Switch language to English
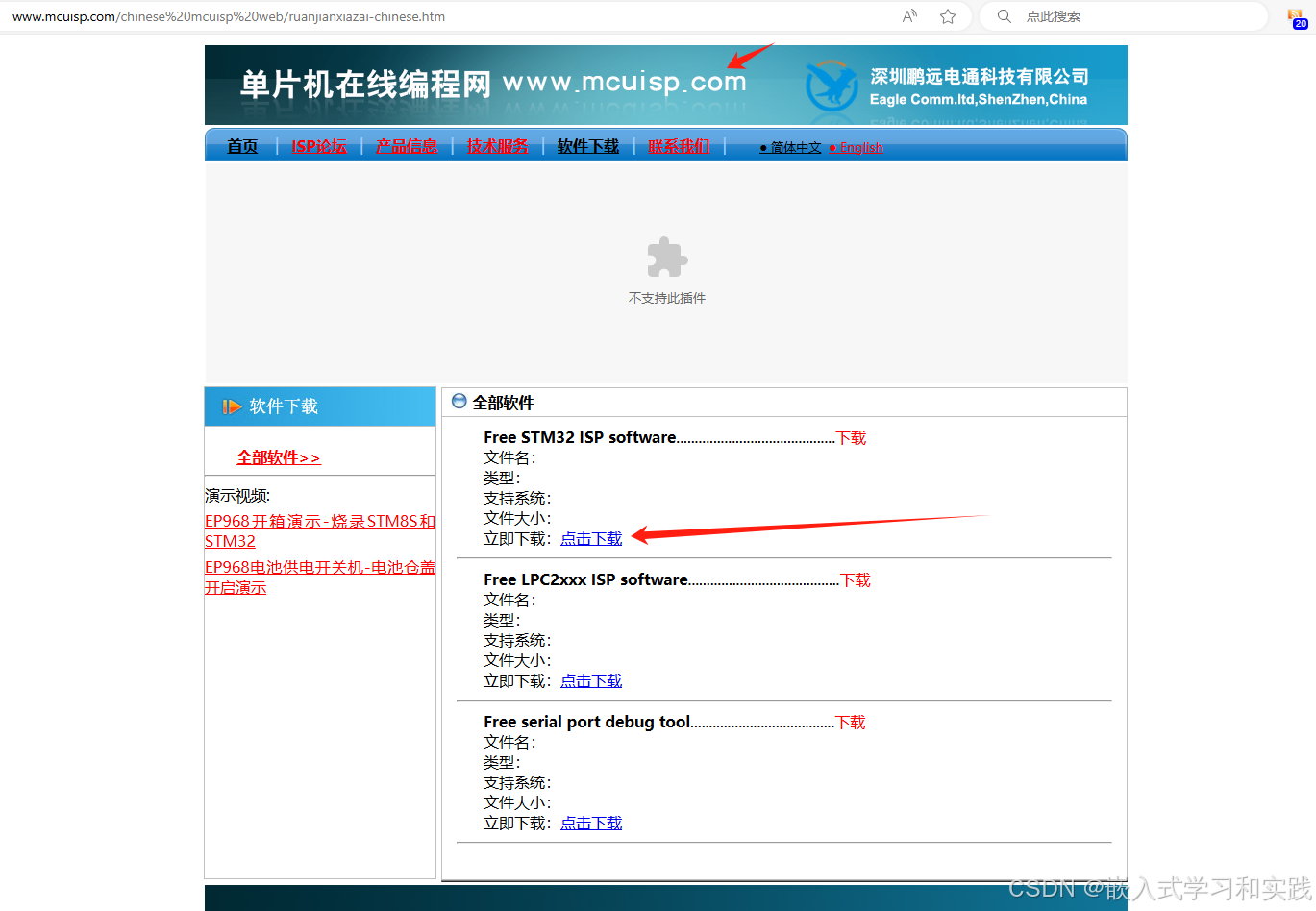This screenshot has width=1316, height=911. (x=861, y=148)
